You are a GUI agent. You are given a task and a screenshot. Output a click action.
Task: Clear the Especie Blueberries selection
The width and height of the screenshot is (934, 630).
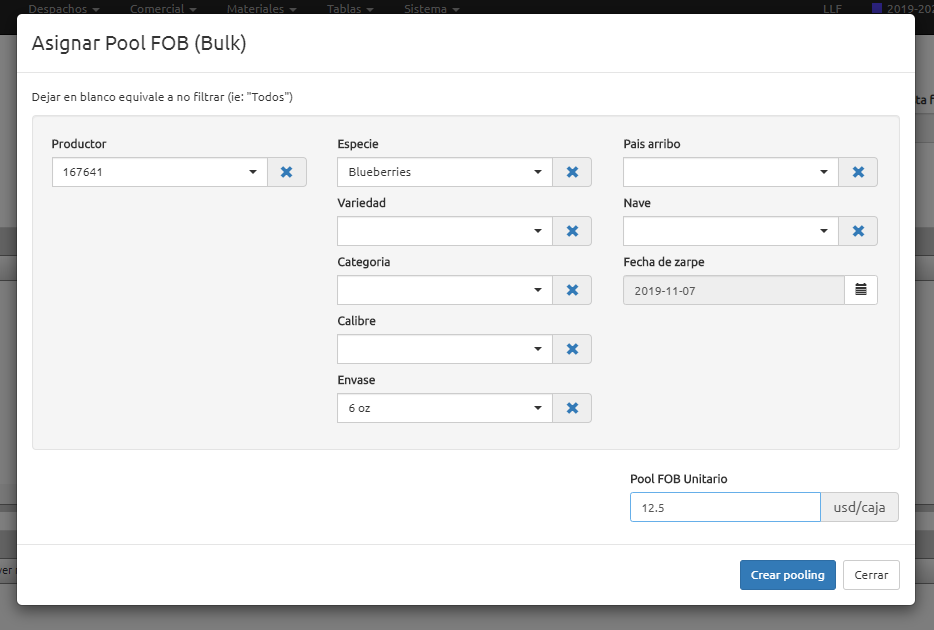(x=572, y=172)
